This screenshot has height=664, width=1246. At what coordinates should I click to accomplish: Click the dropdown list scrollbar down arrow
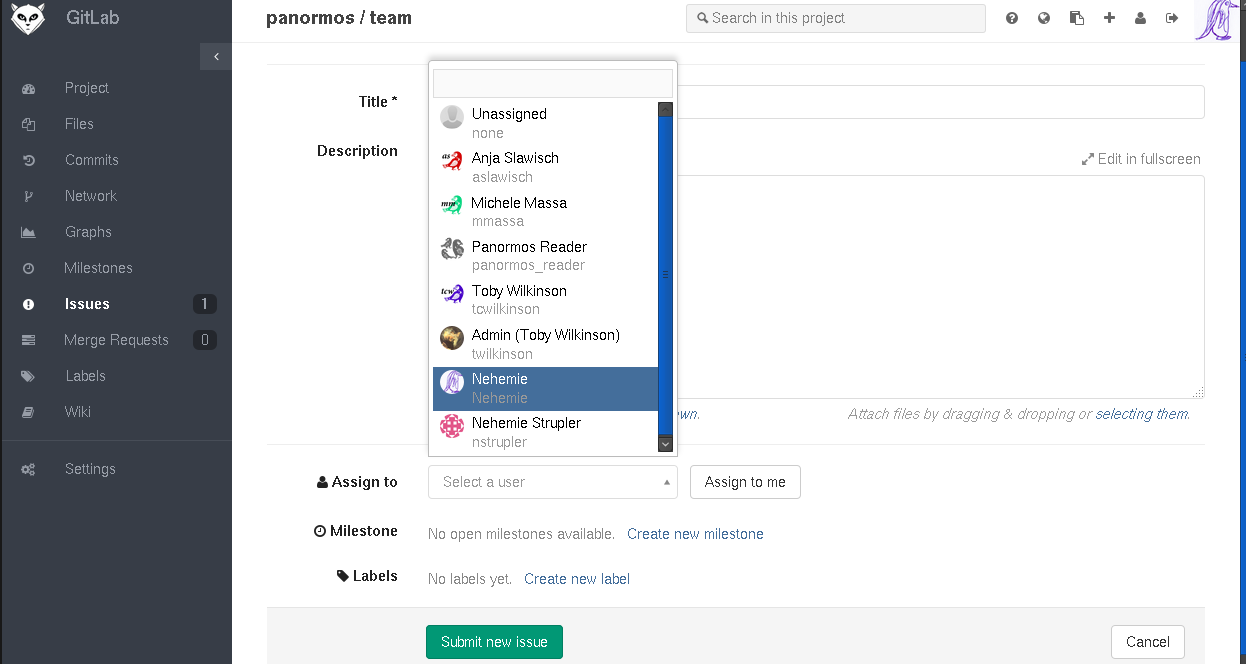pos(665,444)
